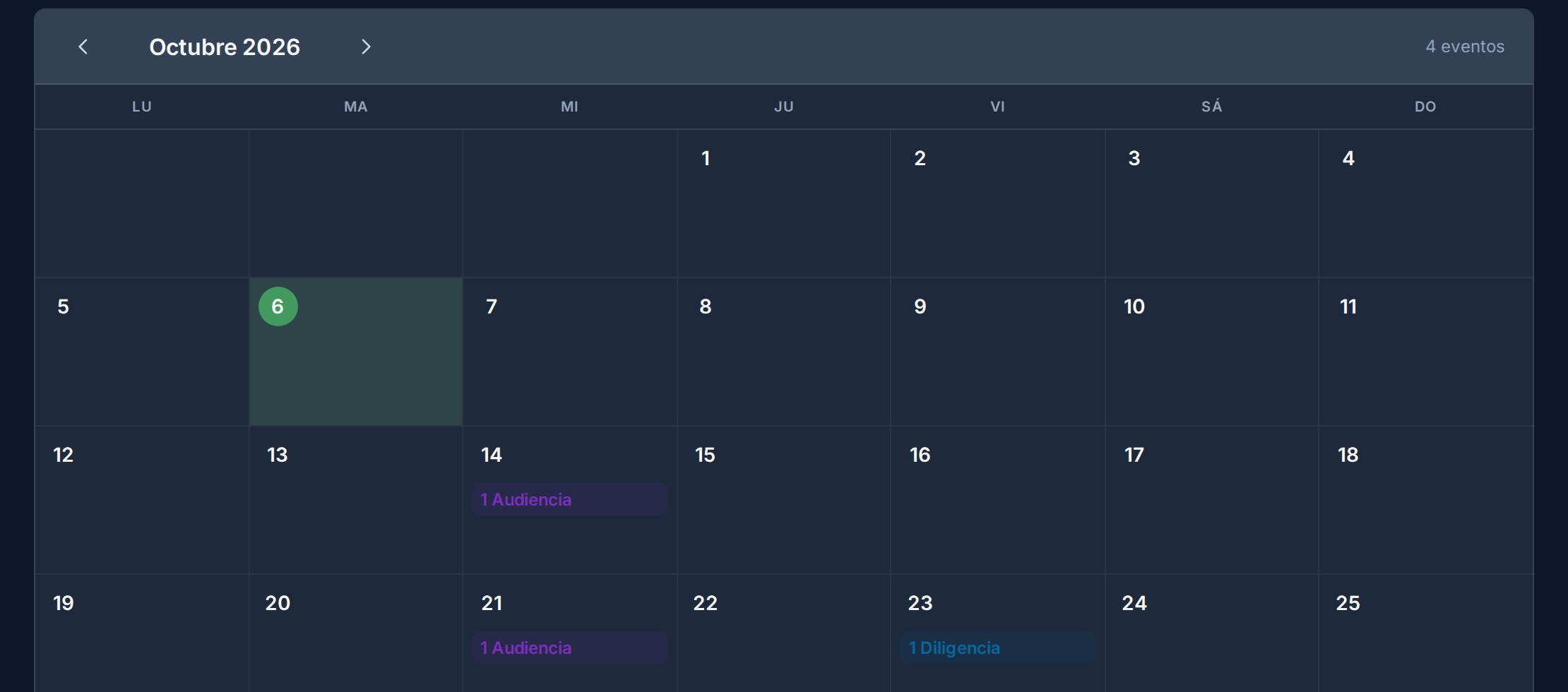Click the VI weekday header
This screenshot has height=692, width=1568.
[997, 107]
